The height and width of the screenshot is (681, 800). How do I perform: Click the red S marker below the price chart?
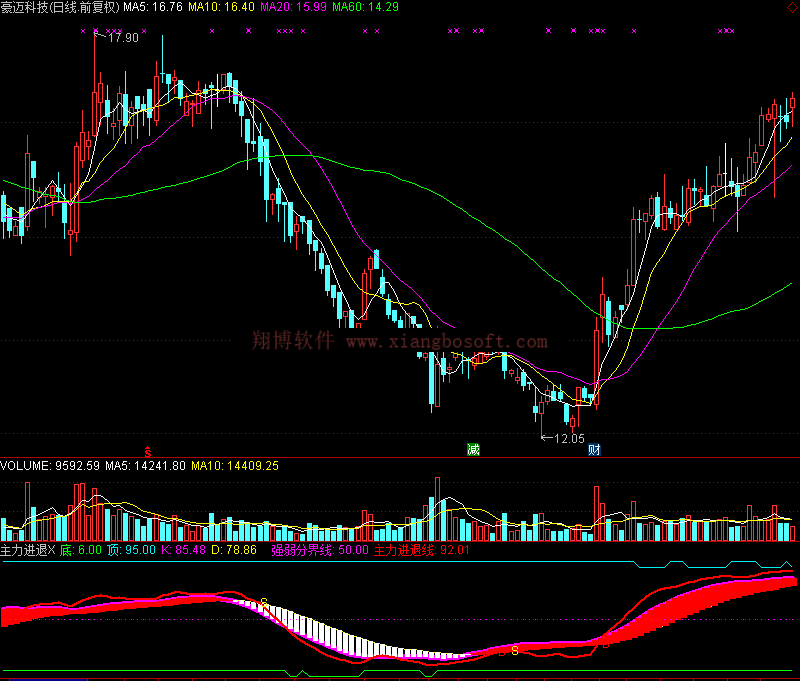(147, 452)
